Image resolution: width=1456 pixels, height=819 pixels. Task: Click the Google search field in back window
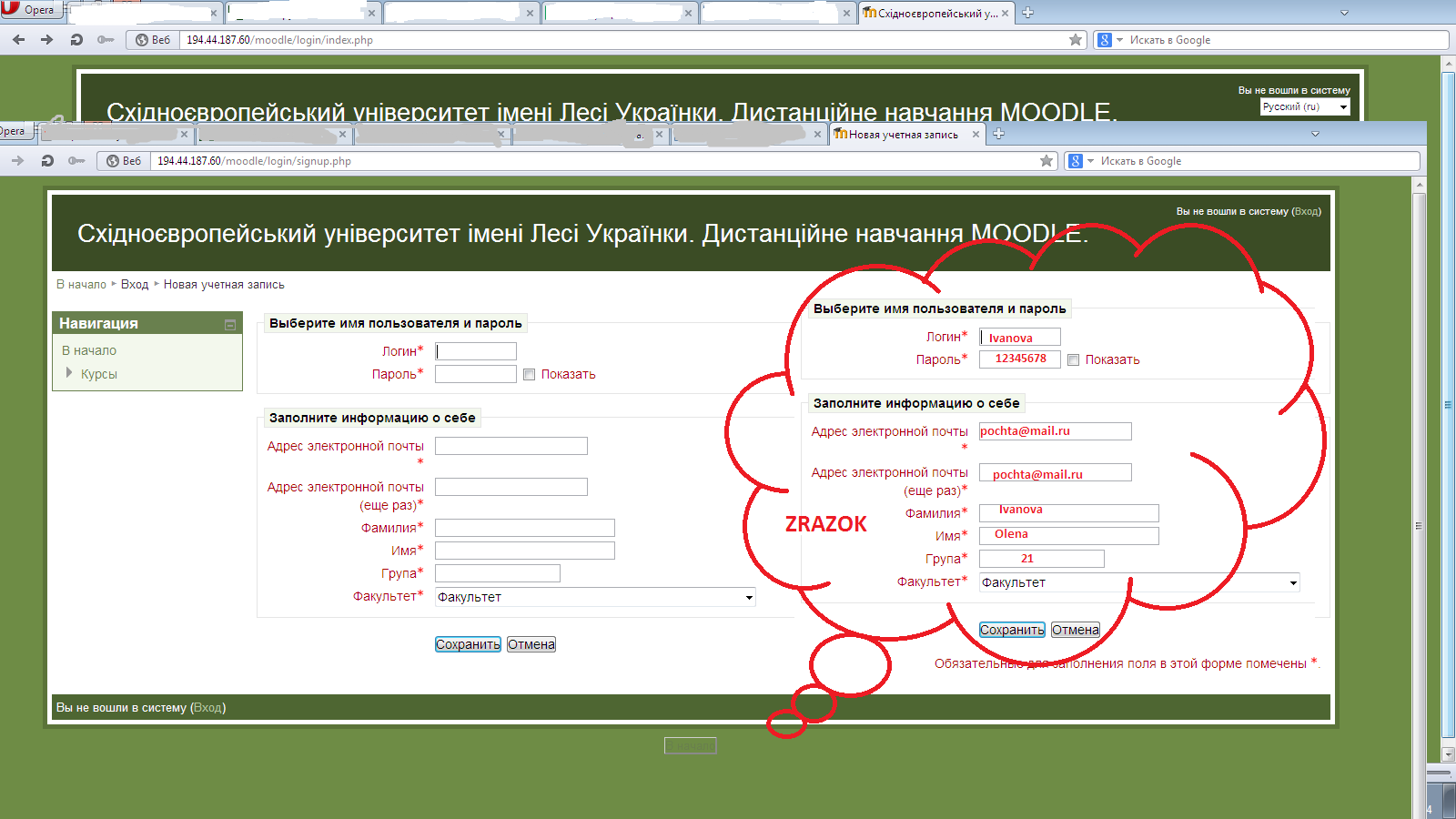[x=1285, y=40]
